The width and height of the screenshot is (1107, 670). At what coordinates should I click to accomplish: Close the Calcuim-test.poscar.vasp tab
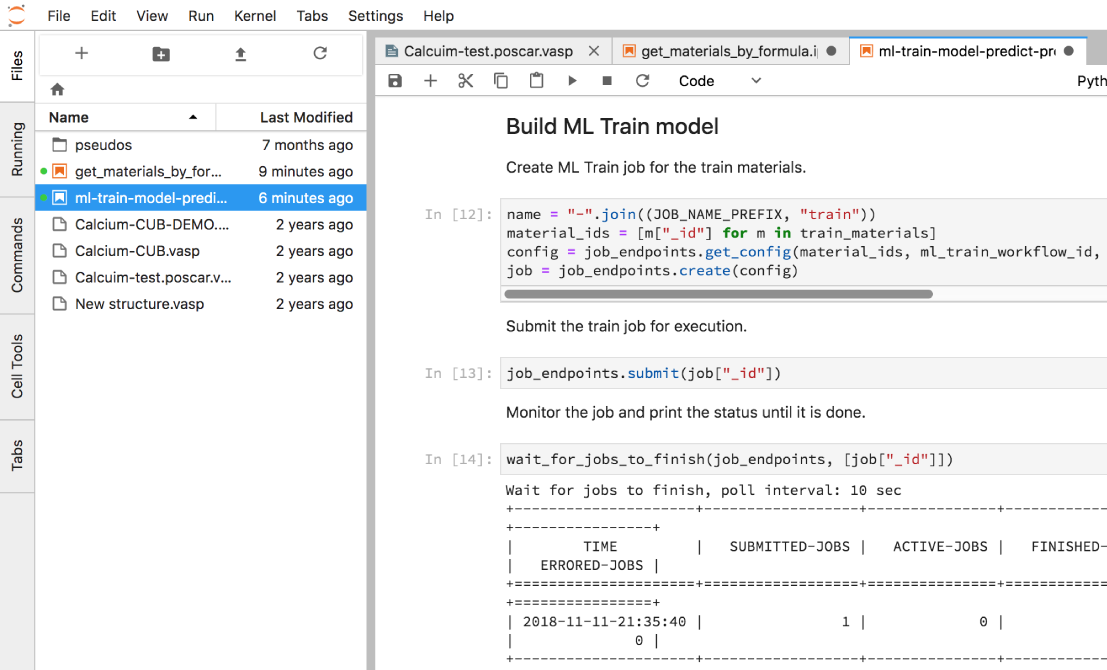[594, 51]
